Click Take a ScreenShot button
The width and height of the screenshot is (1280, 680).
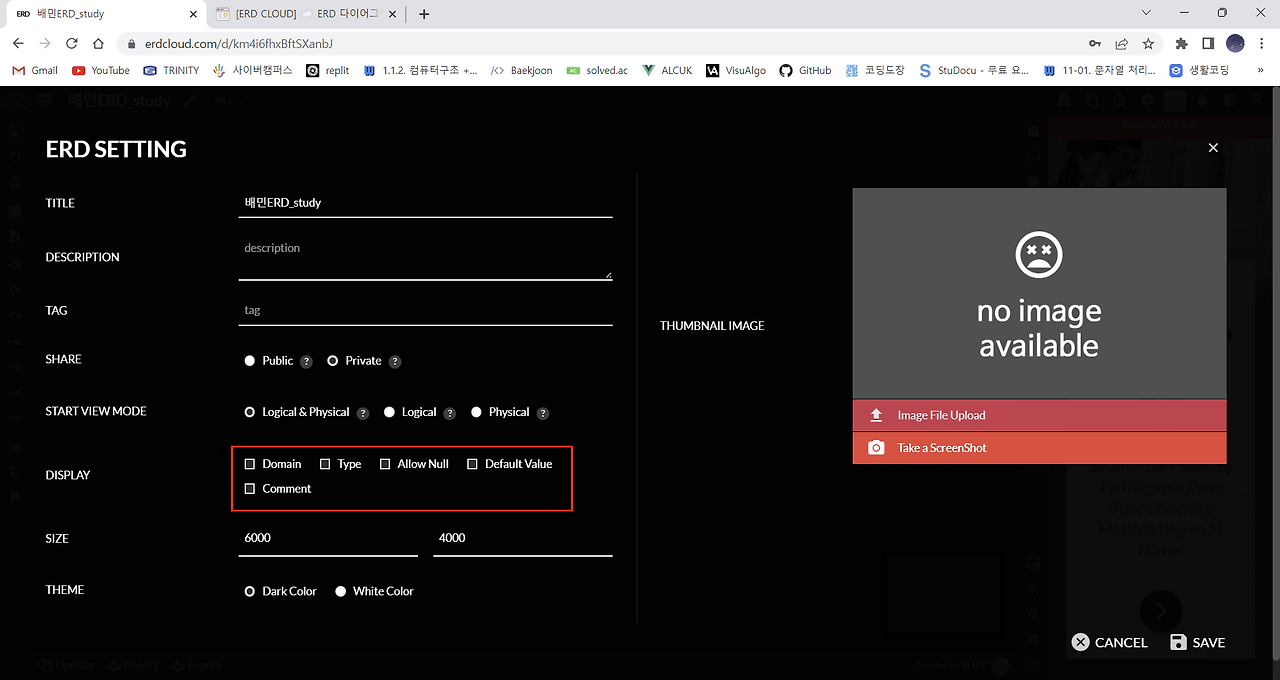[1039, 448]
